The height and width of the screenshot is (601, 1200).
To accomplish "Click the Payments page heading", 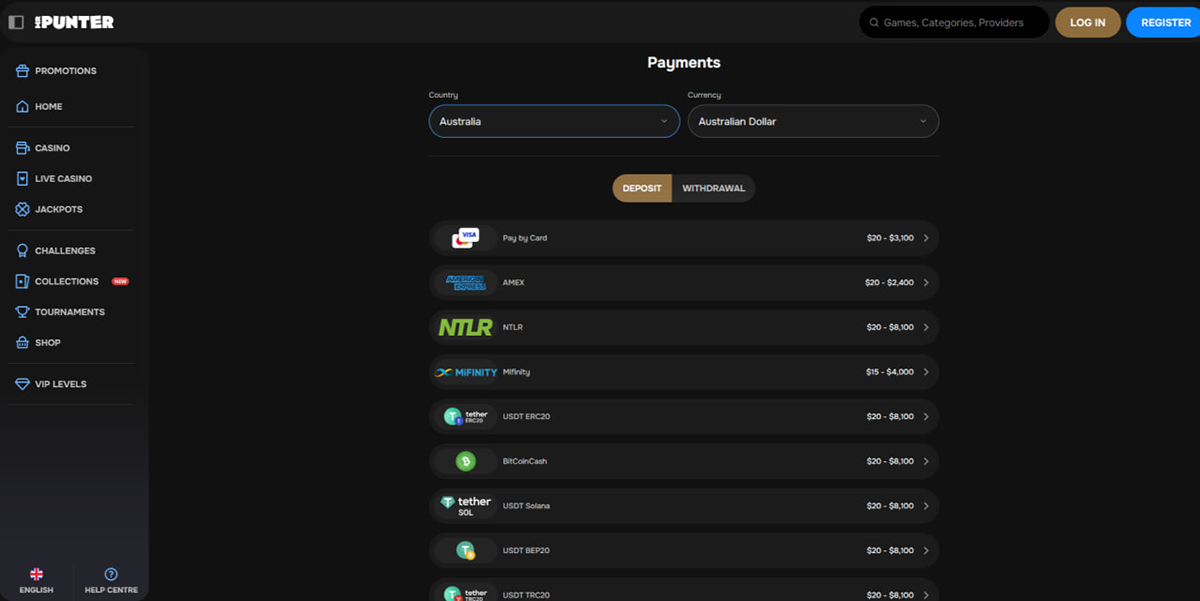I will [684, 62].
